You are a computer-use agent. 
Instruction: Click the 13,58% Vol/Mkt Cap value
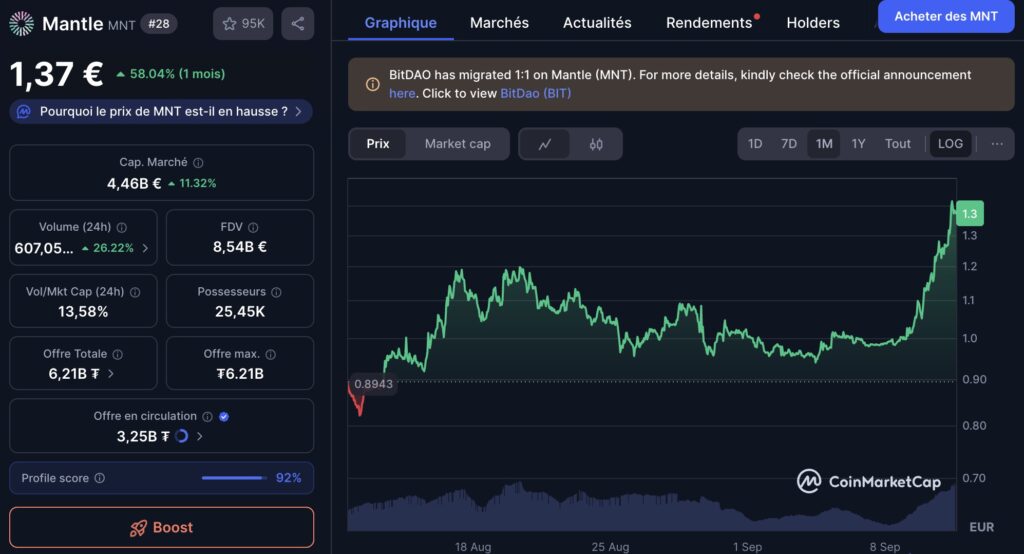click(83, 312)
